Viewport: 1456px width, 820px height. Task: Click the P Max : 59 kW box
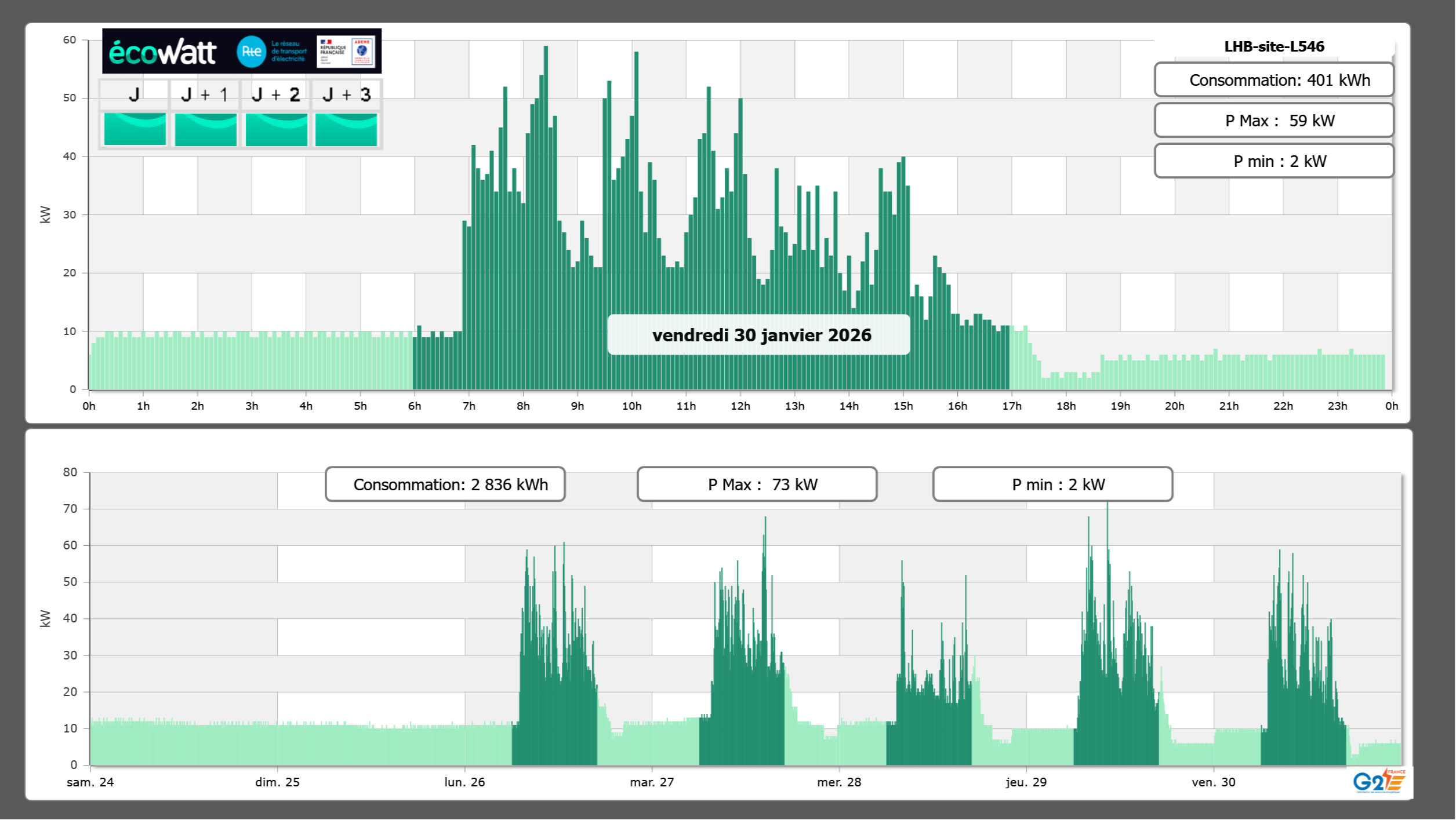(1273, 121)
